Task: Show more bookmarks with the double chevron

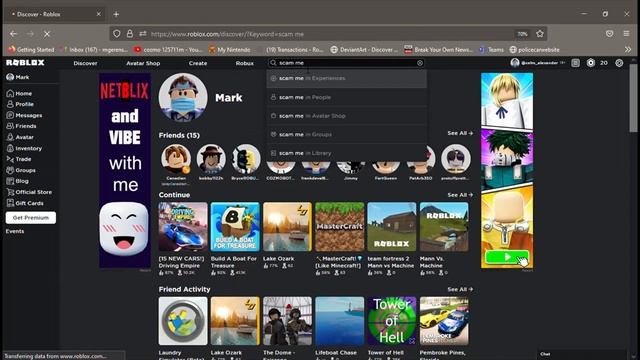Action: pos(628,49)
